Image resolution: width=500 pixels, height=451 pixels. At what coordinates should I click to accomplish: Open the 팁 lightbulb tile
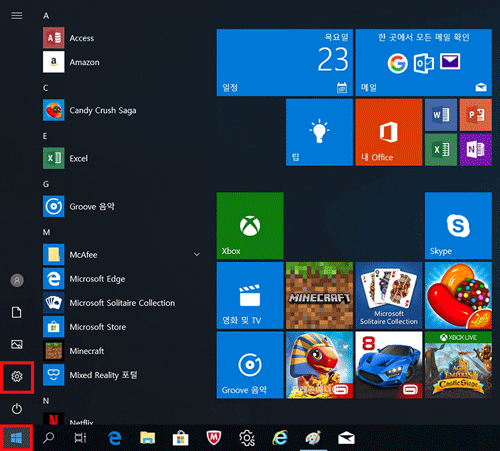319,132
